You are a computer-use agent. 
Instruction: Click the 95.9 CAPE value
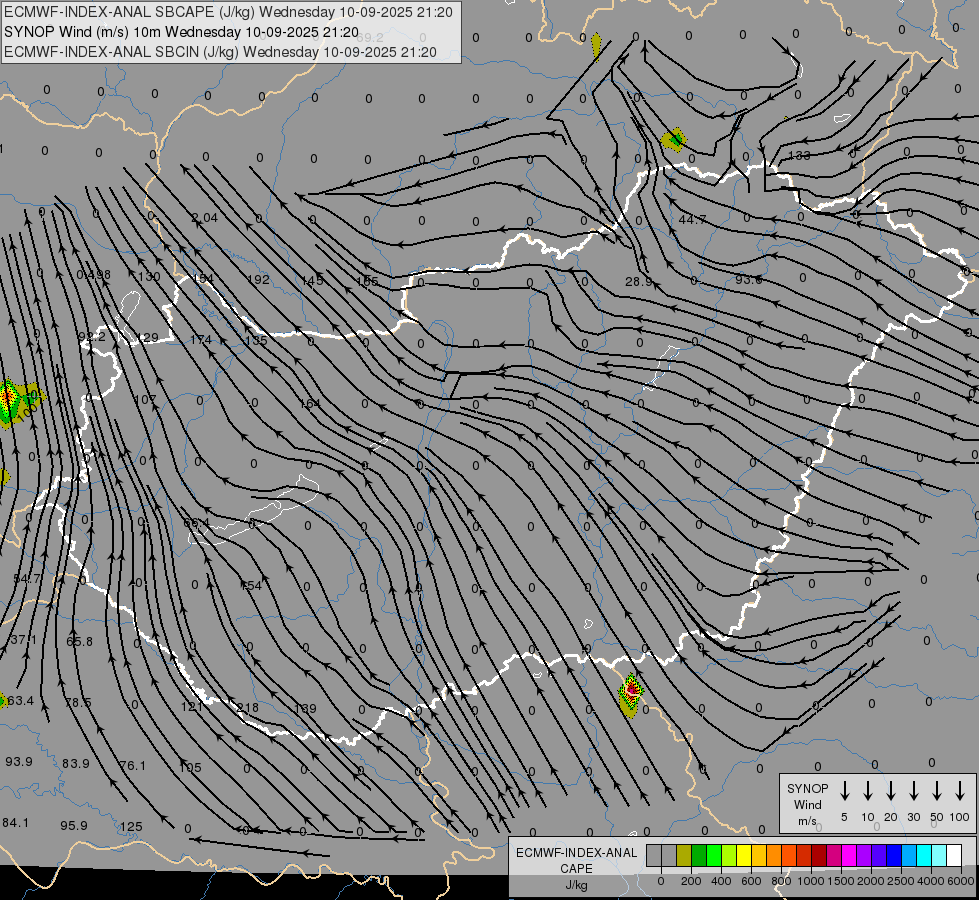coord(74,826)
